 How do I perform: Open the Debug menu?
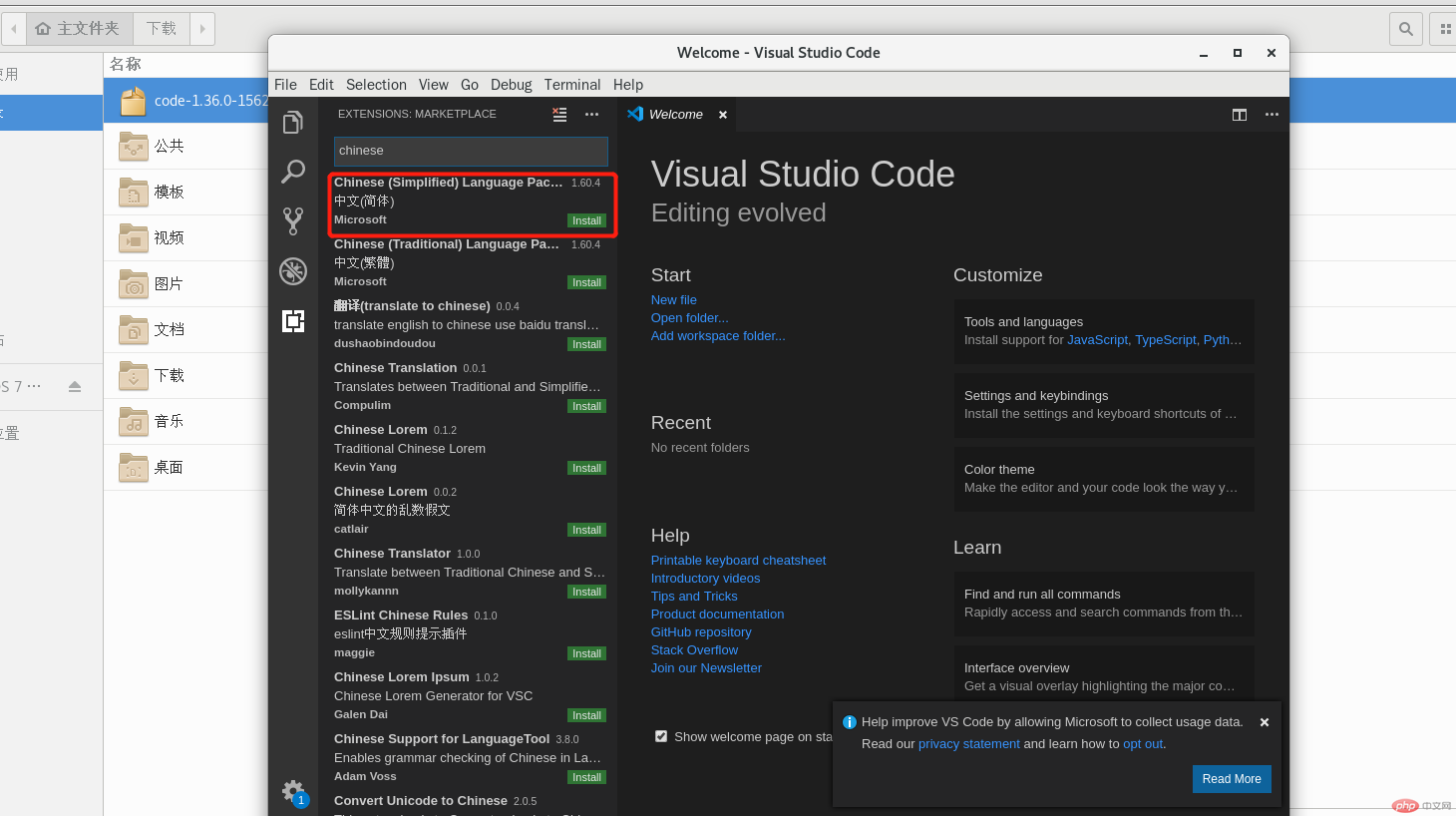click(x=511, y=85)
